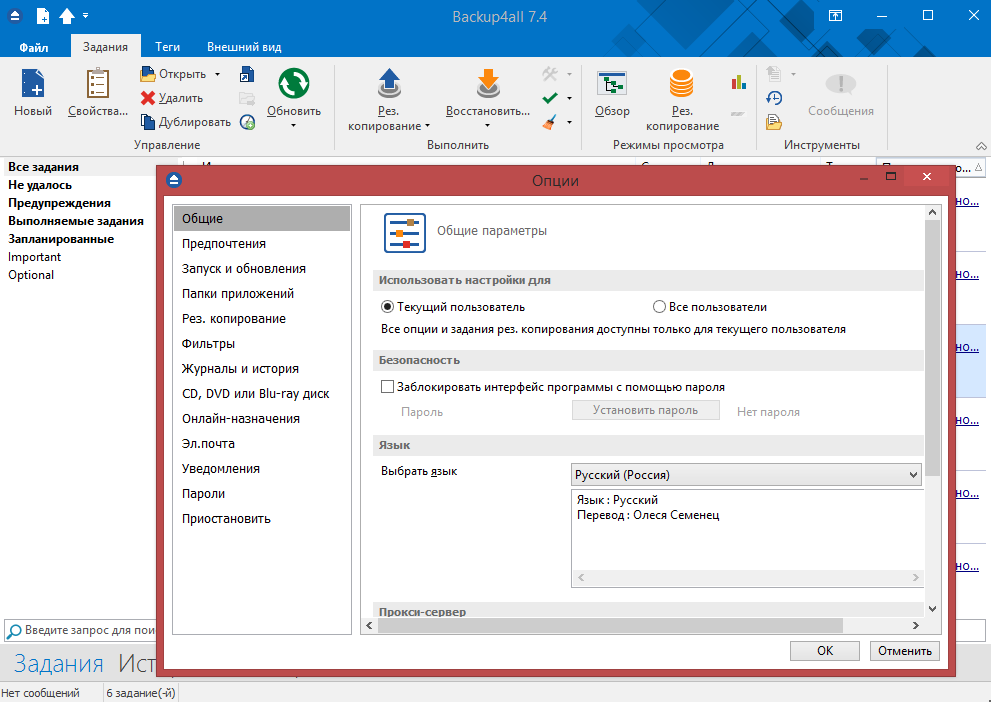
Task: Expand the Открыть dropdown arrow
Action: click(217, 75)
